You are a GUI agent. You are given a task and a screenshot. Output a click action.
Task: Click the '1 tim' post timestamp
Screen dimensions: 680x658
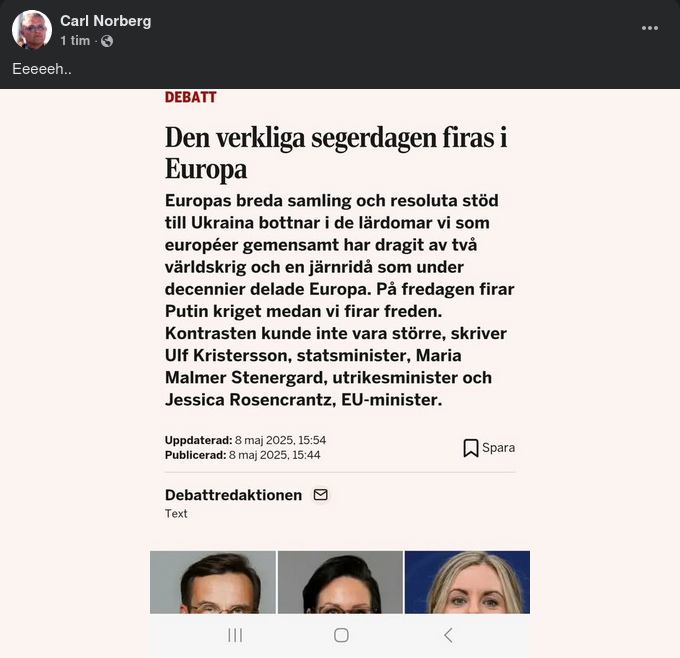(x=75, y=41)
